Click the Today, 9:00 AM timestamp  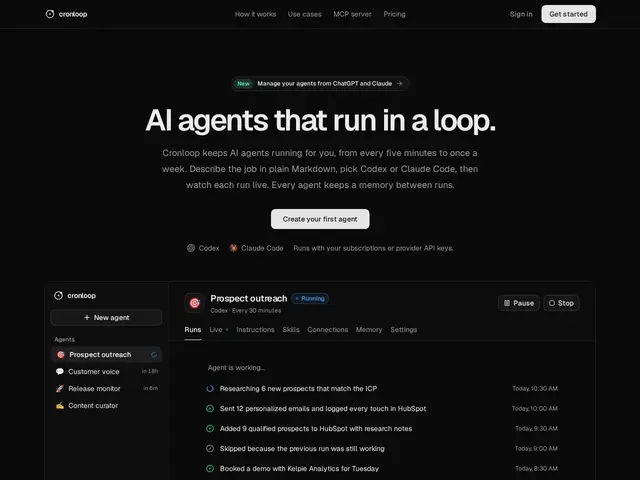(x=536, y=449)
